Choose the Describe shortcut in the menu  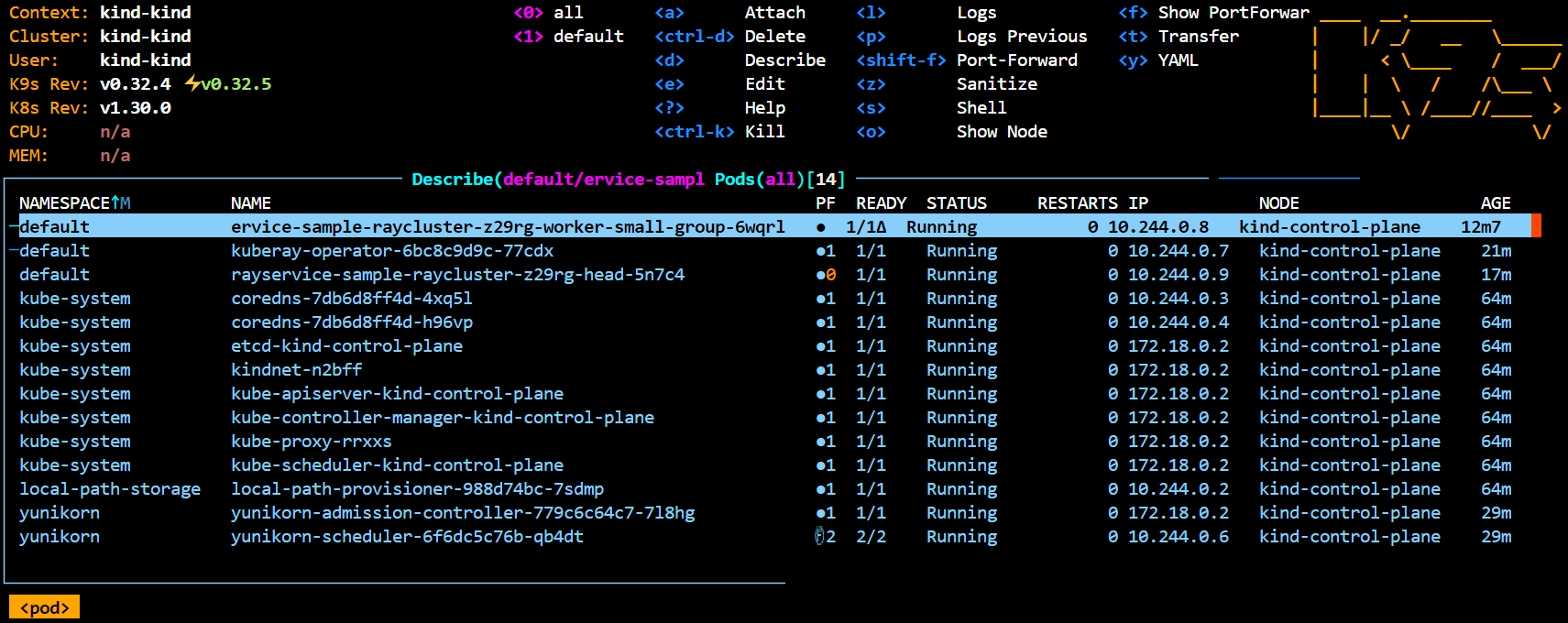coord(784,60)
